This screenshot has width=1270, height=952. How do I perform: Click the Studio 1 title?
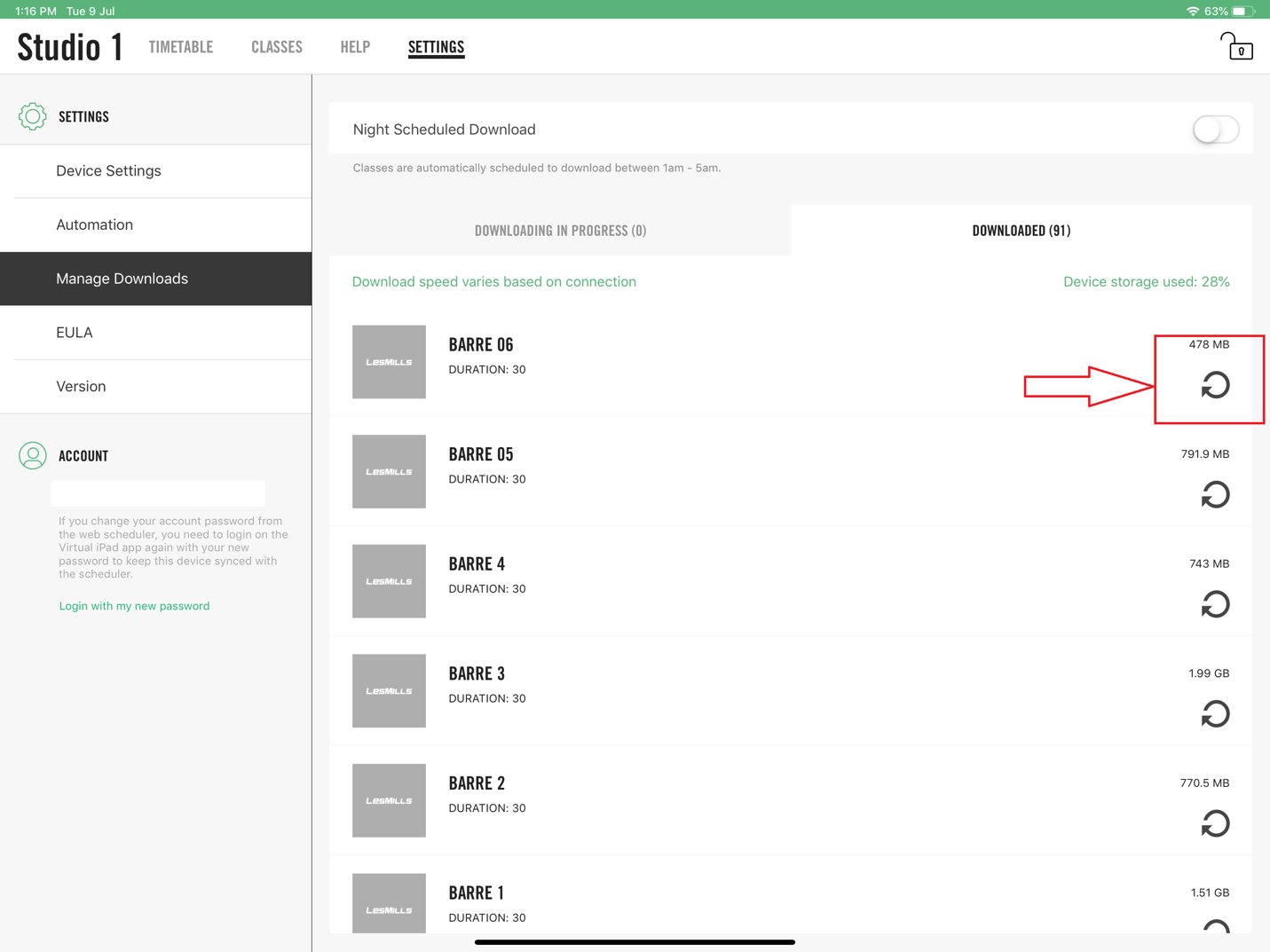70,47
